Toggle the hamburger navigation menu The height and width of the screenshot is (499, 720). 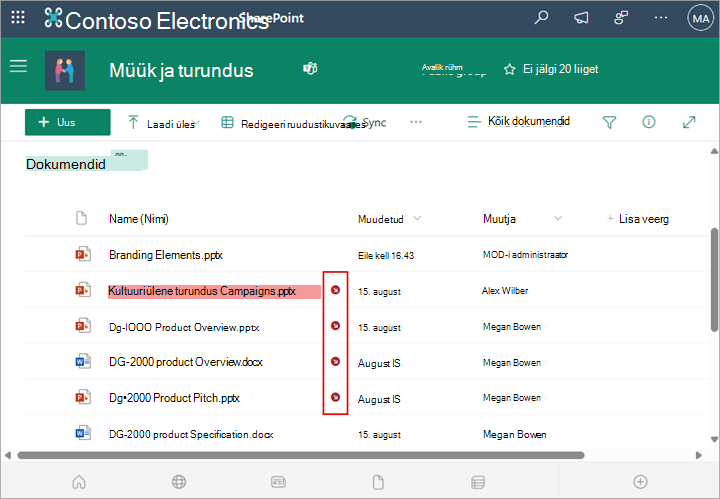coord(18,66)
